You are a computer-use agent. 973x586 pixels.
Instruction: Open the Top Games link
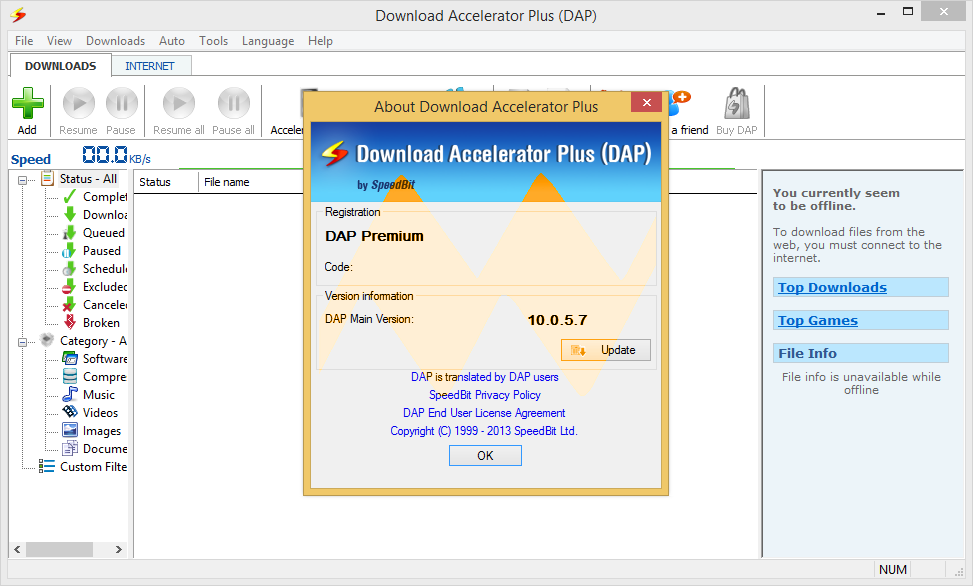(818, 320)
